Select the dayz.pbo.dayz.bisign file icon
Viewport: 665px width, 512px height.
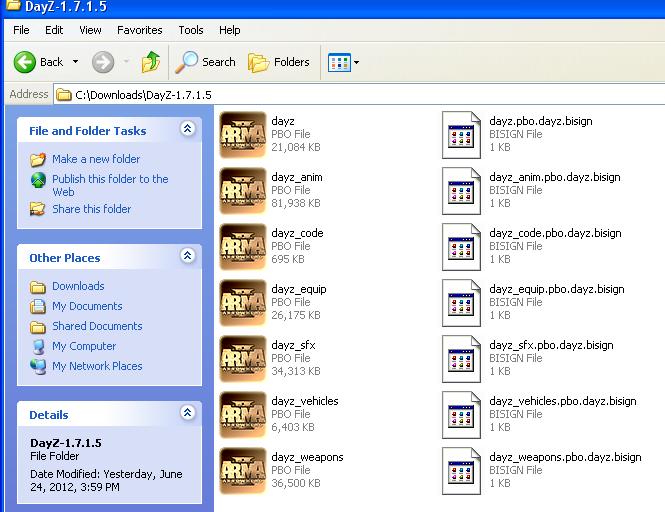click(463, 134)
